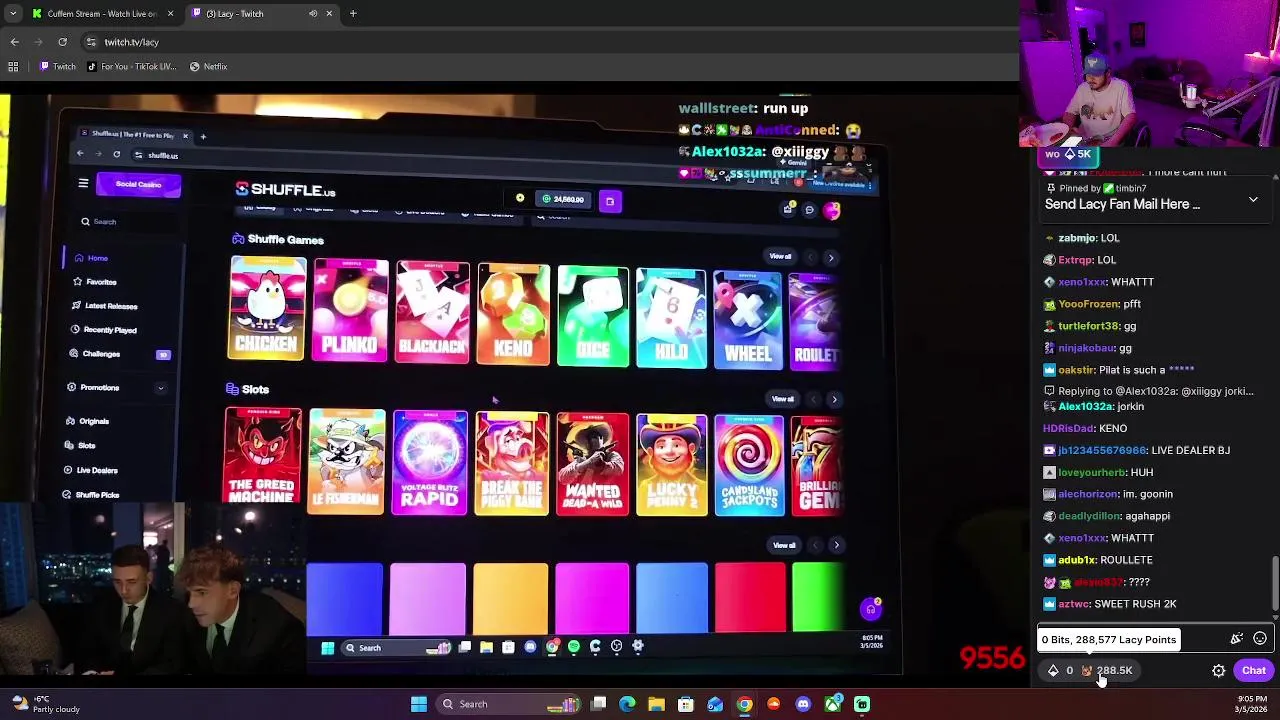This screenshot has height=720, width=1280.
Task: Click username aztwc in chat
Action: pos(1073,604)
